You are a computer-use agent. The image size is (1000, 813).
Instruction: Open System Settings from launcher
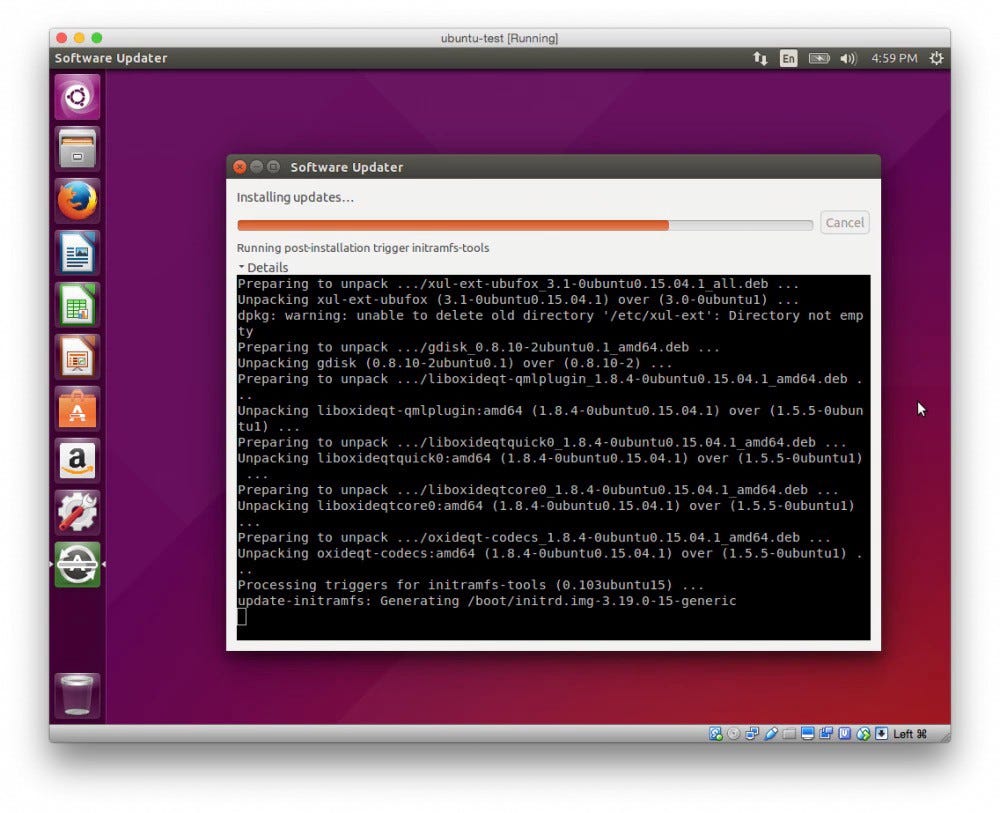tap(77, 513)
